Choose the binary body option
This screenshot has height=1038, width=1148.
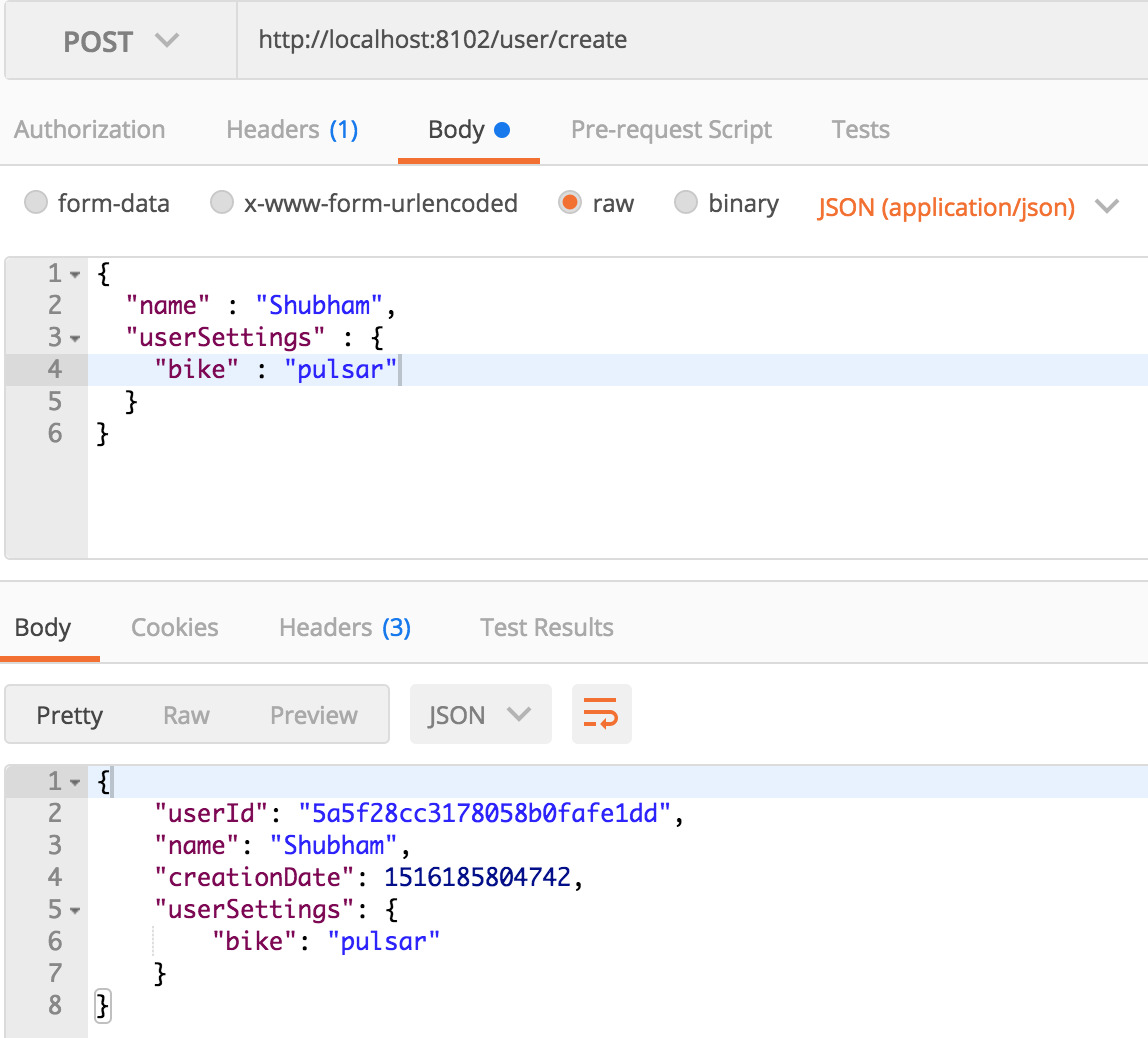point(686,203)
